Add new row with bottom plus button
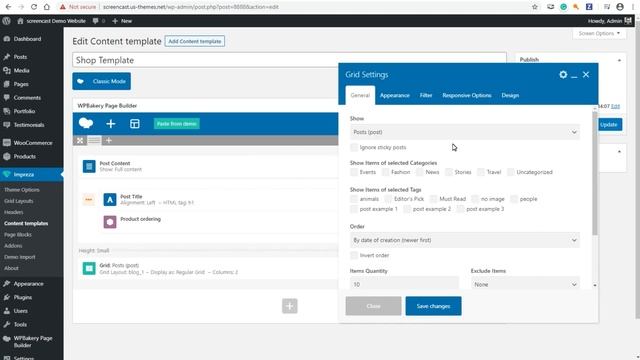This screenshot has height=360, width=640. pyautogui.click(x=289, y=306)
